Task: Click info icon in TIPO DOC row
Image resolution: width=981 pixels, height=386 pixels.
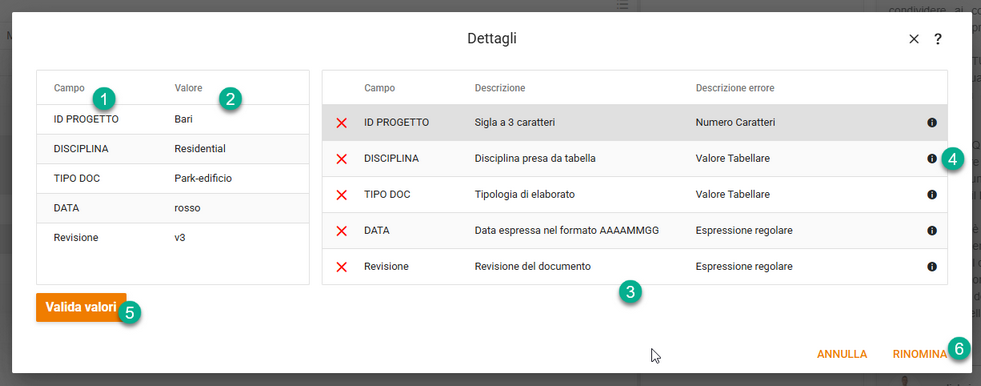Action: coord(932,195)
